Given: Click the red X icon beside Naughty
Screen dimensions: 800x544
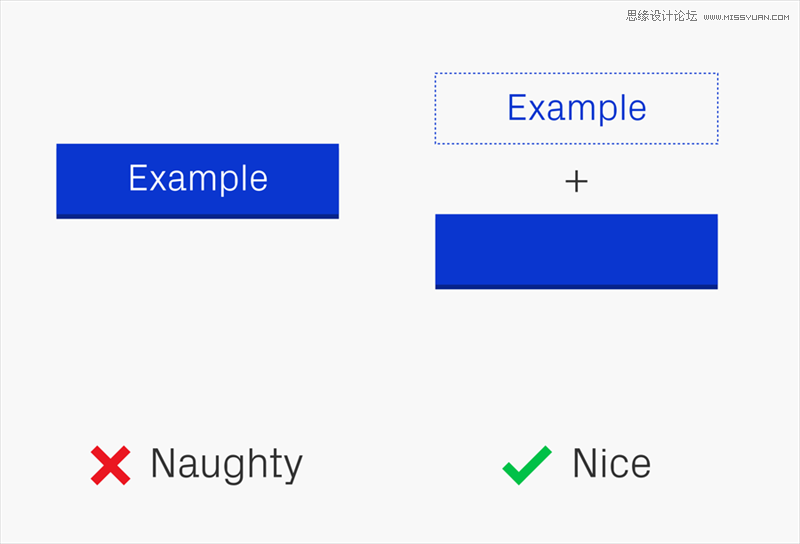Looking at the screenshot, I should (x=111, y=465).
